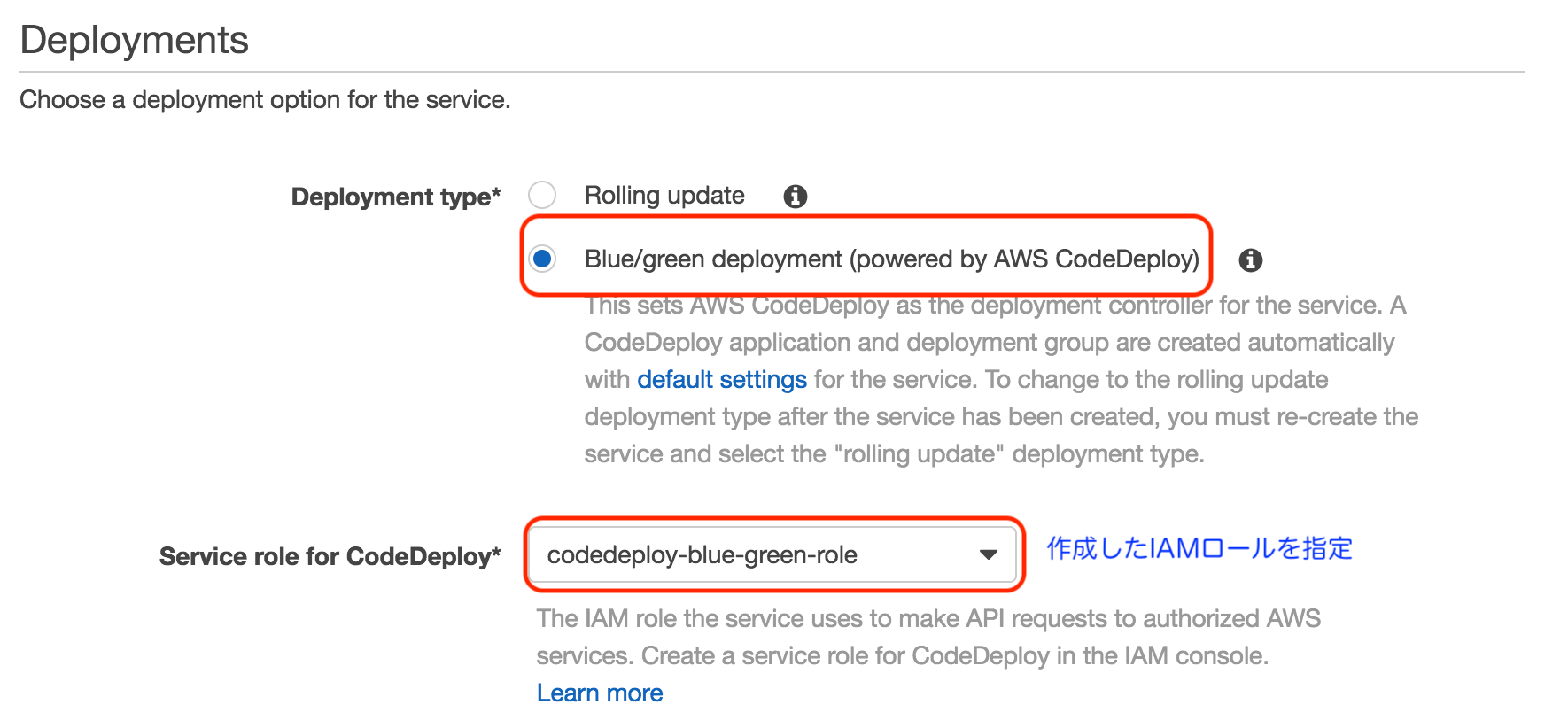Open the Service role for CodeDeploy dropdown
Image resolution: width=1568 pixels, height=728 pixels.
click(x=774, y=555)
